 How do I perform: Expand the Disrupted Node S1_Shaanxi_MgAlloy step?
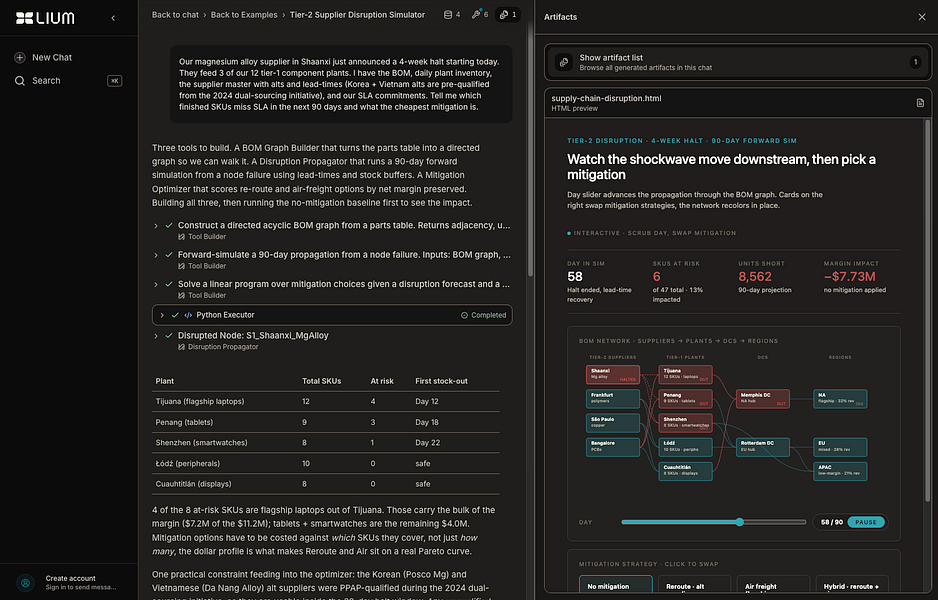coord(156,336)
